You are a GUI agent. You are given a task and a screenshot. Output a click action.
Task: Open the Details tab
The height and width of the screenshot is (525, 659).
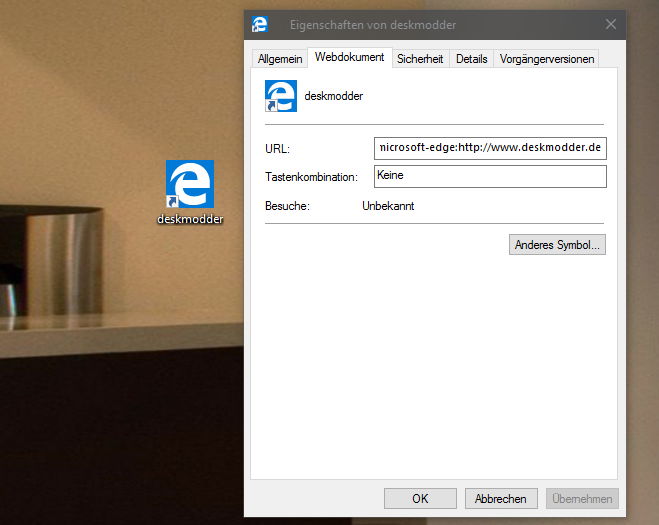coord(472,59)
